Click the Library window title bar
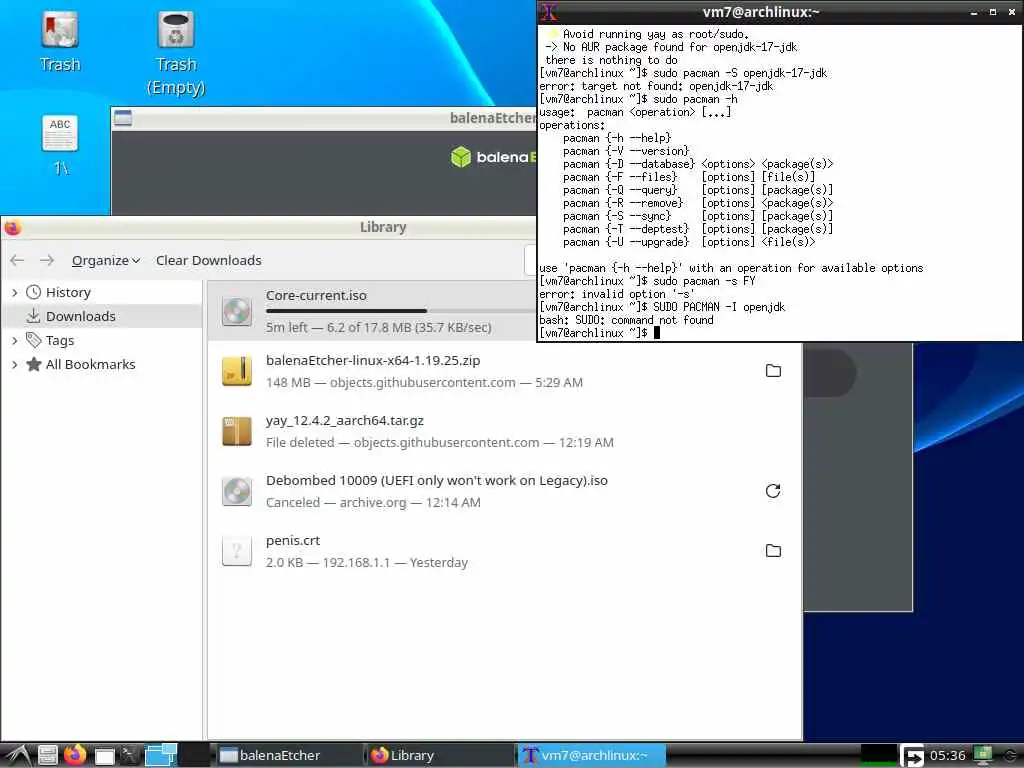The height and width of the screenshot is (768, 1024). (383, 227)
